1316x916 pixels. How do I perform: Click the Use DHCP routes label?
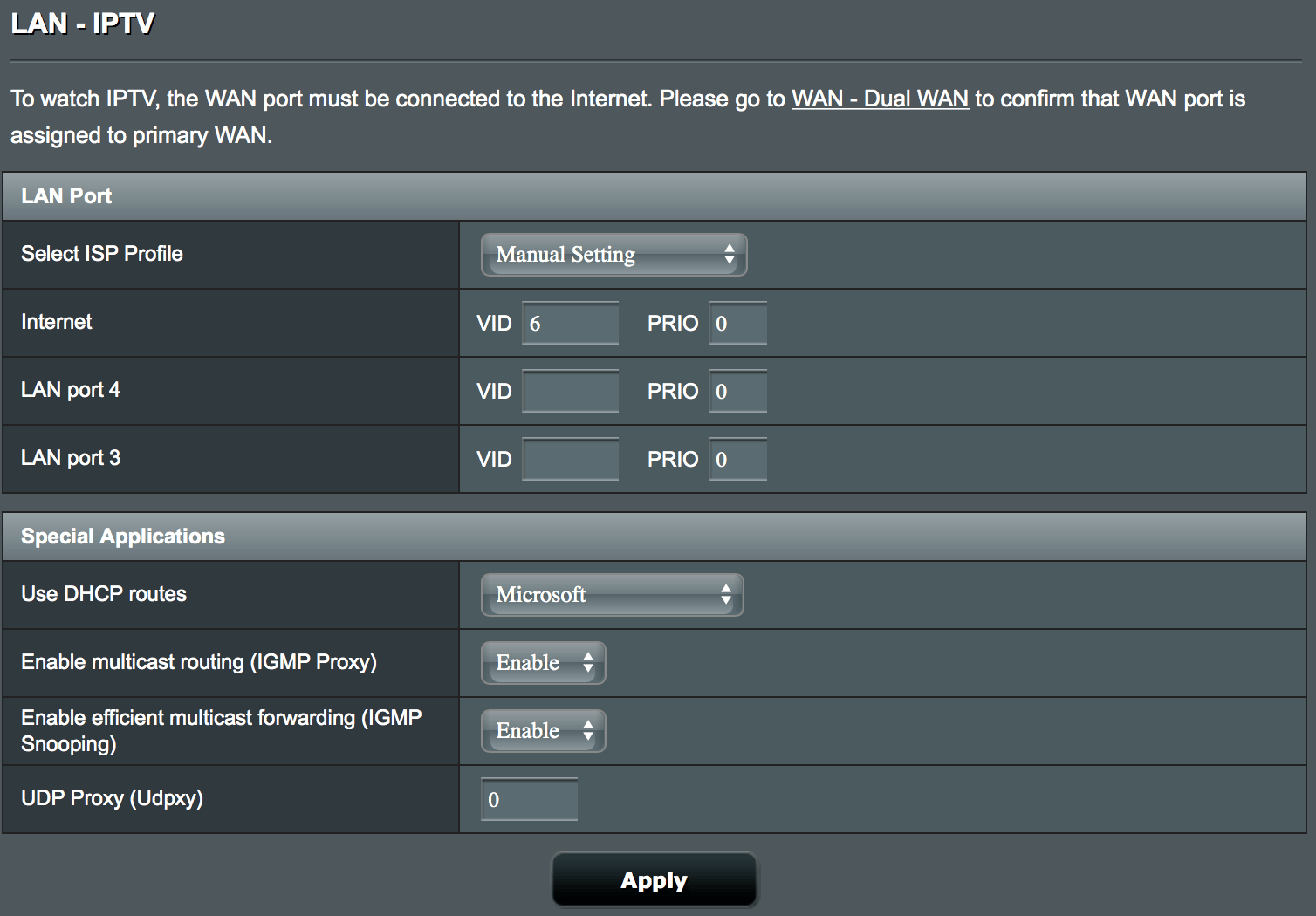tap(104, 594)
